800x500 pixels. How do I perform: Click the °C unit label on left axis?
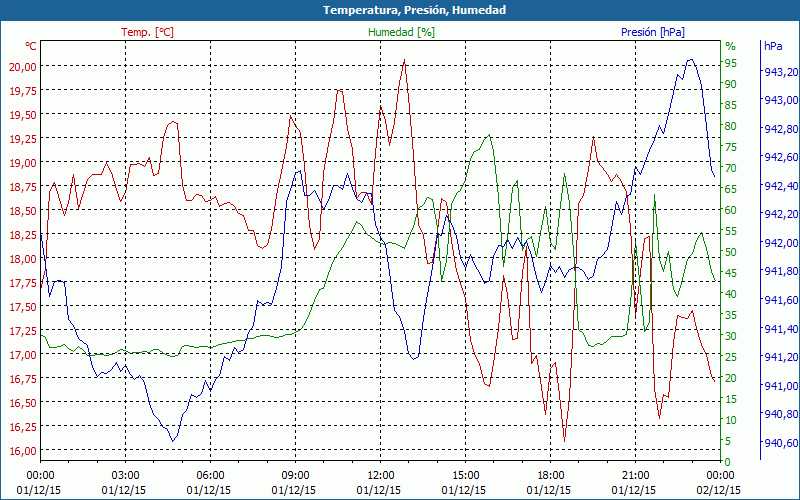pyautogui.click(x=31, y=46)
